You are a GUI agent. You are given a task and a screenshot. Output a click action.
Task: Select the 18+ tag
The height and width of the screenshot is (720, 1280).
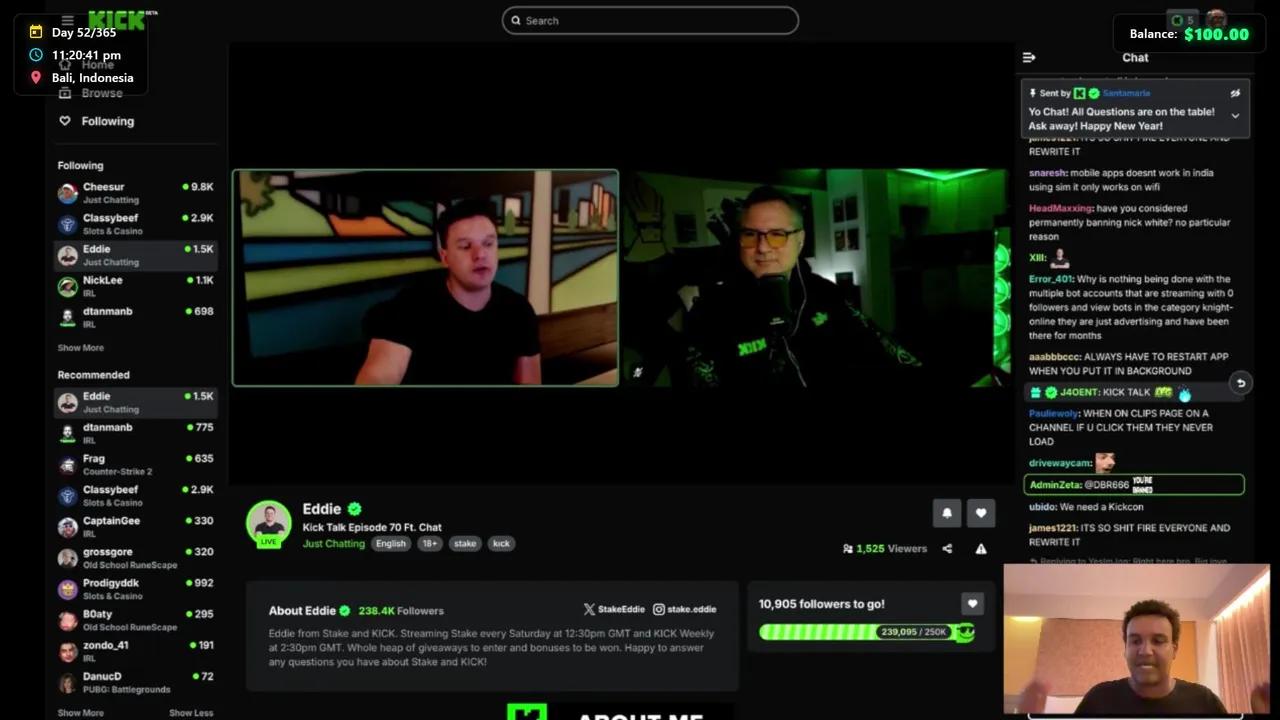point(429,544)
